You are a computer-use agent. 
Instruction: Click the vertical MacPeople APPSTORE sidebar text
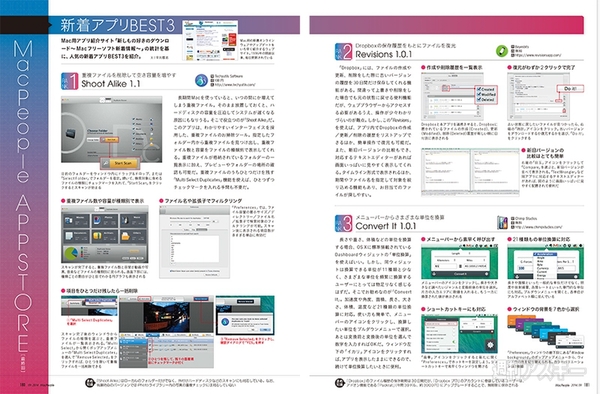[23, 196]
